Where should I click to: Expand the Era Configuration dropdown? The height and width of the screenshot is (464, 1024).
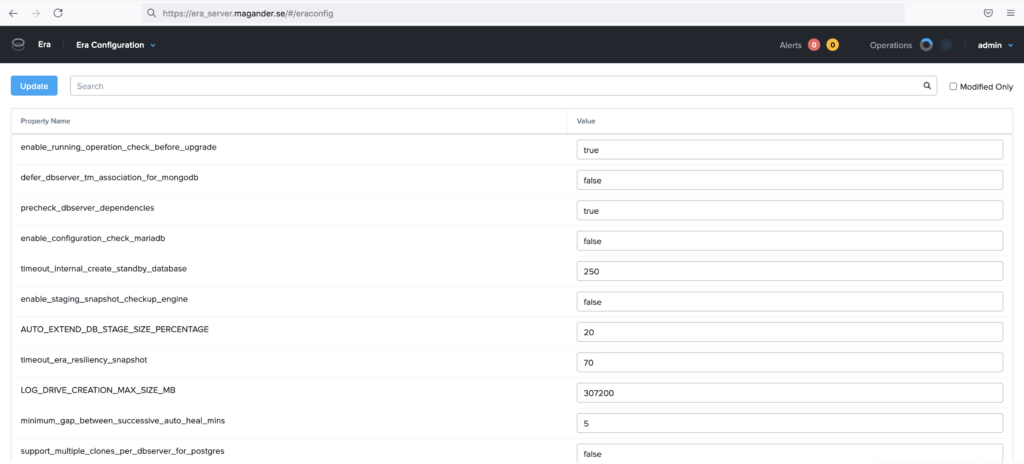click(x=116, y=45)
